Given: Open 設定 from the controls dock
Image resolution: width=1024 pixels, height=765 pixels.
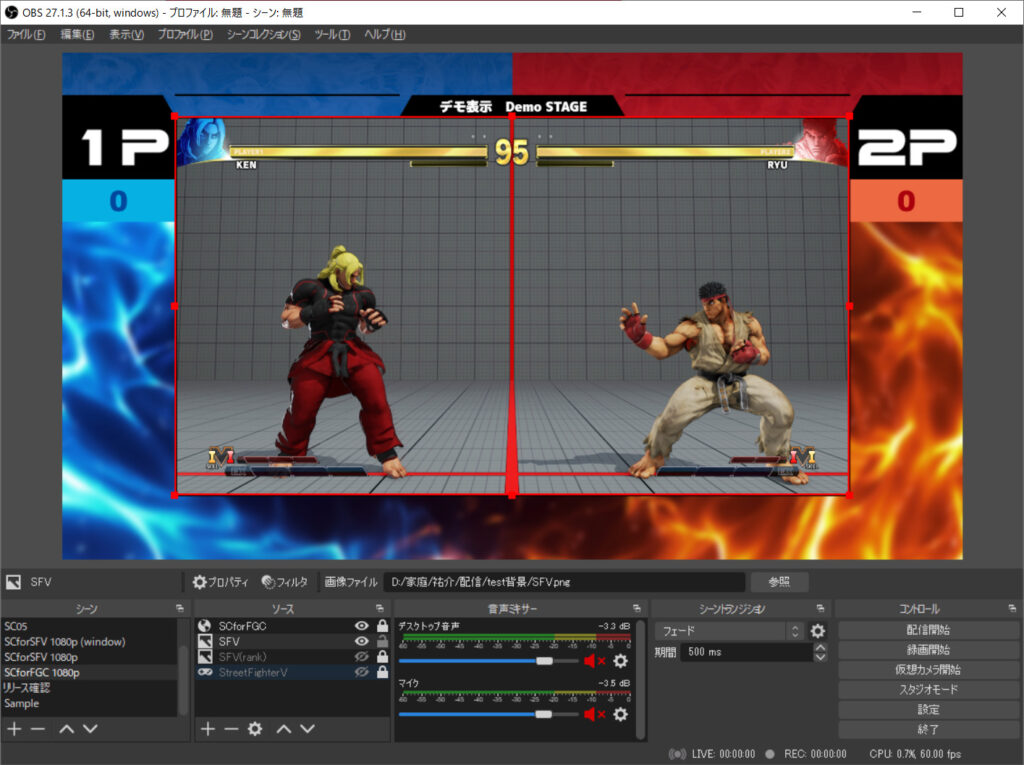Looking at the screenshot, I should (928, 709).
